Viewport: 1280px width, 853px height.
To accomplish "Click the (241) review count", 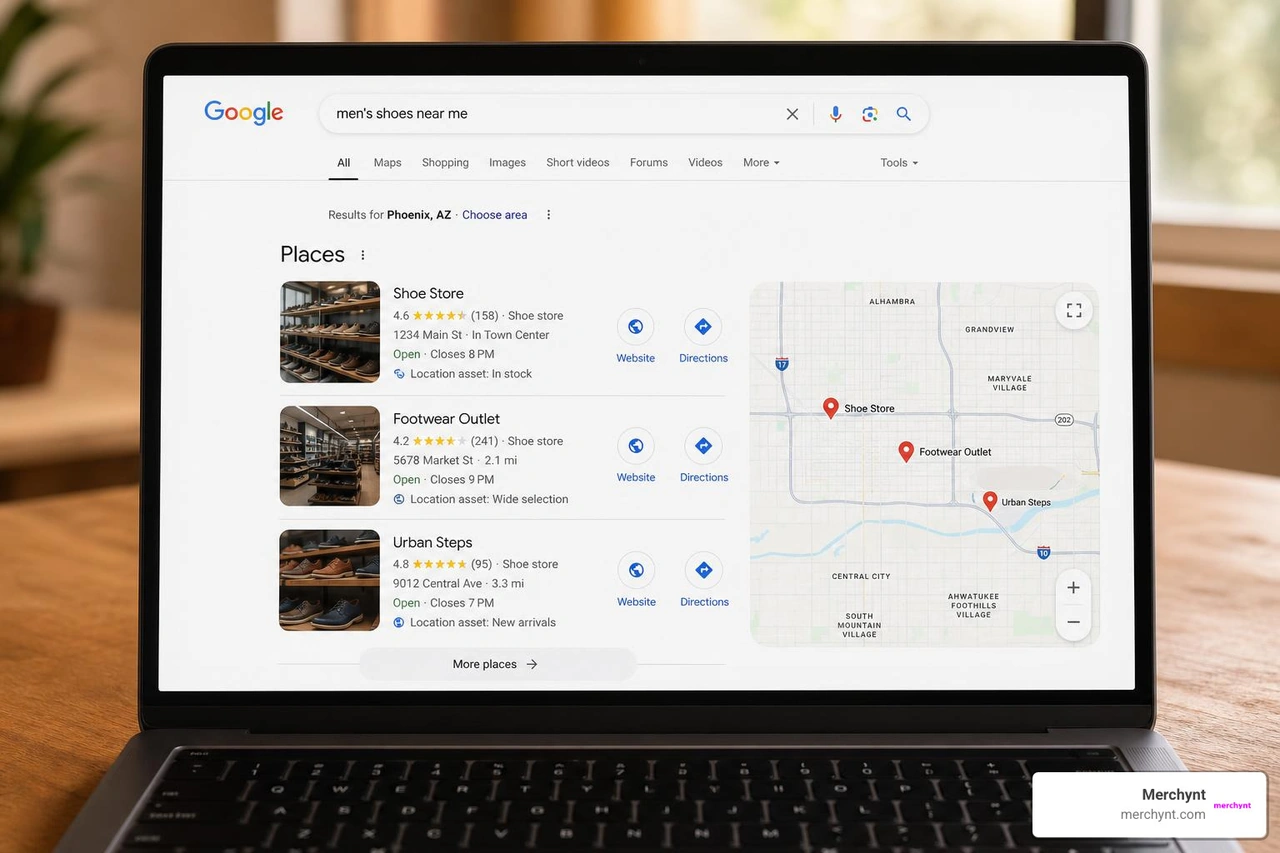I will click(x=485, y=441).
